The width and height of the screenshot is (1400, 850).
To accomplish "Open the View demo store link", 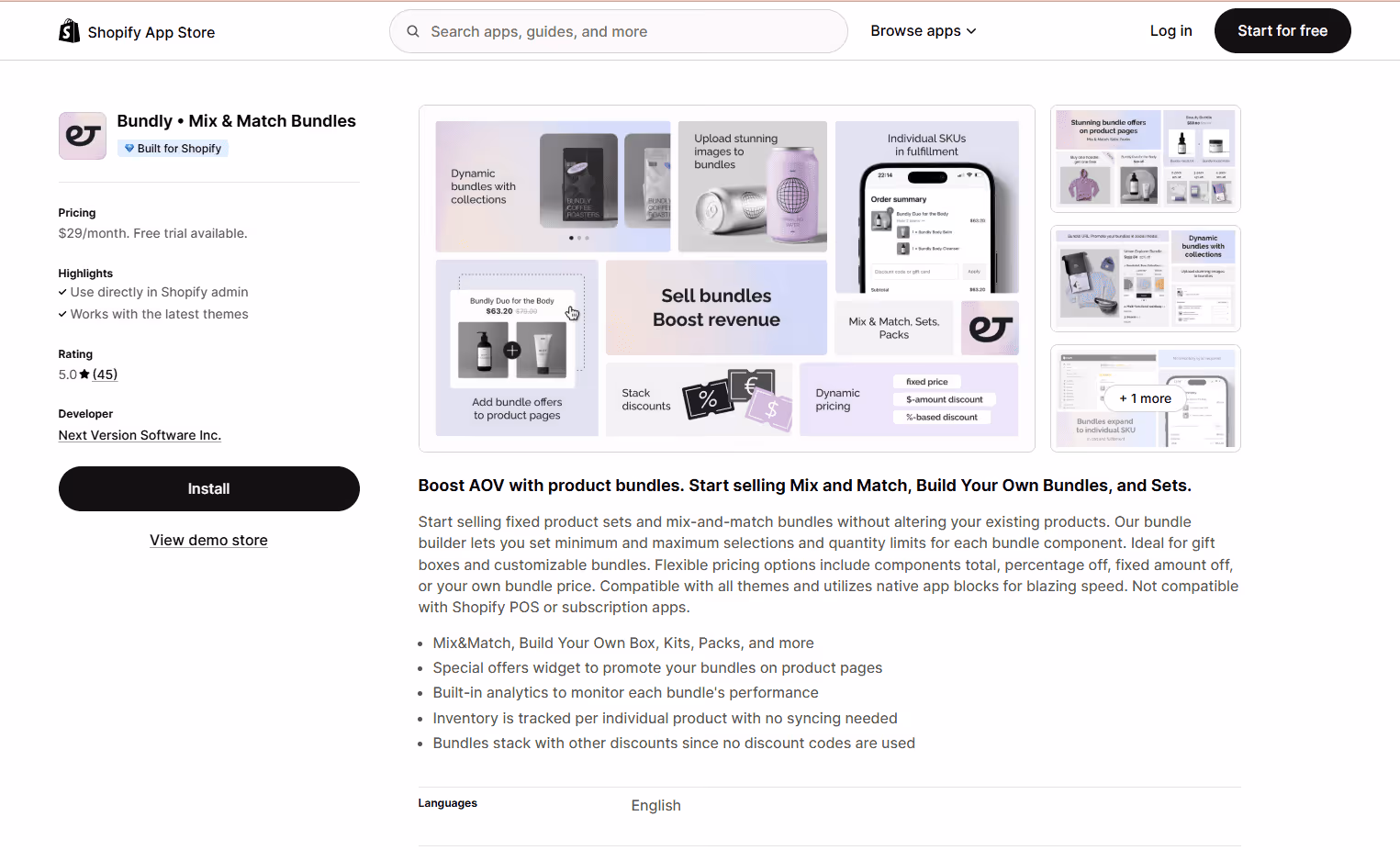I will tap(209, 541).
